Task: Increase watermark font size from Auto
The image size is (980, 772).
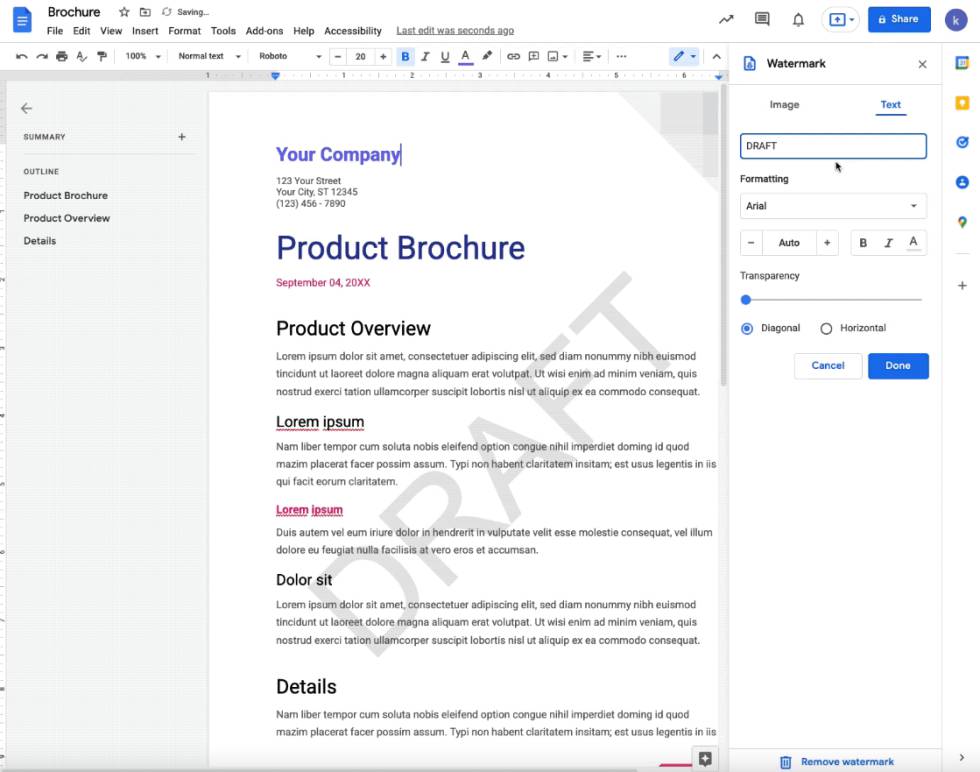Action: point(827,243)
